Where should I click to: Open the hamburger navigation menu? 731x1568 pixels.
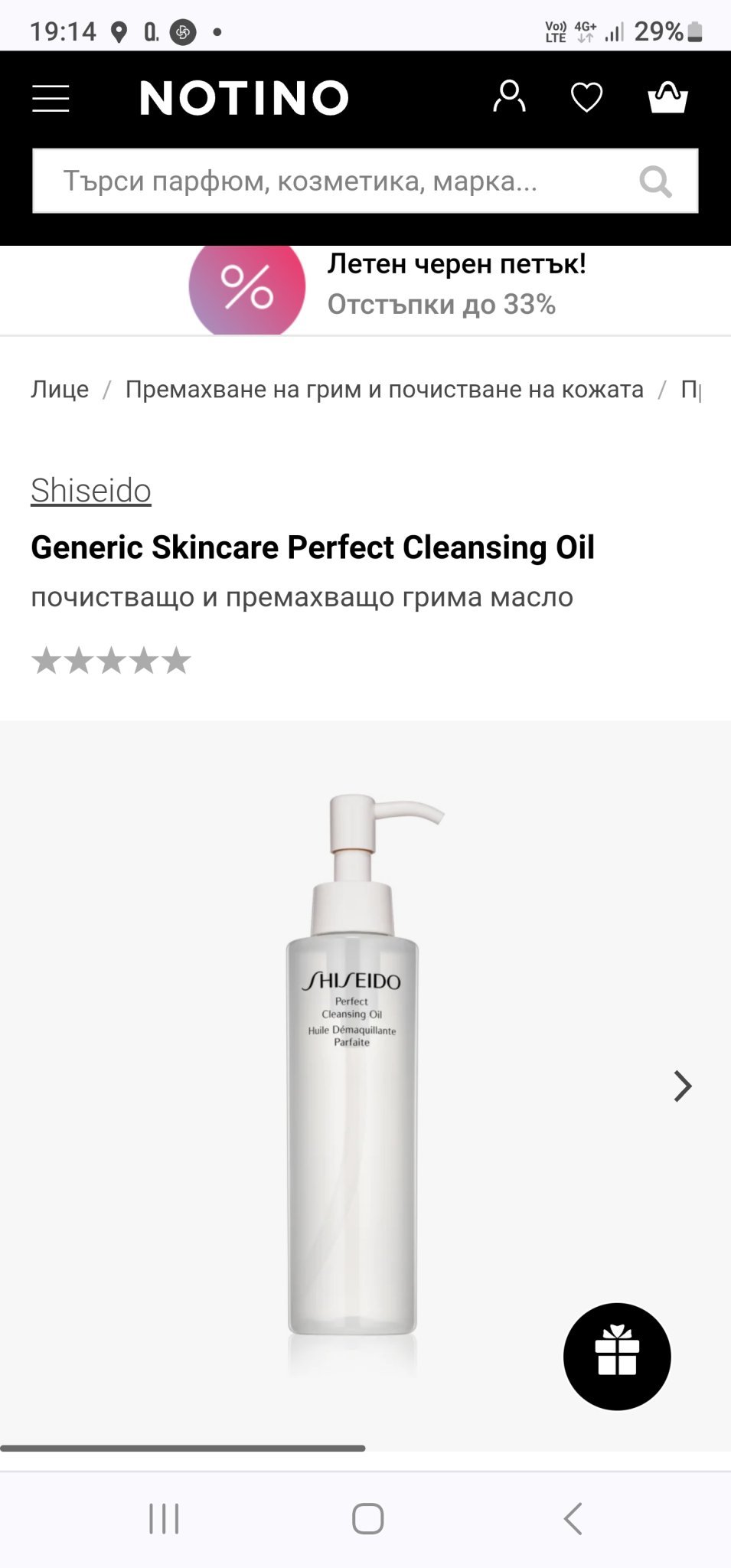51,98
